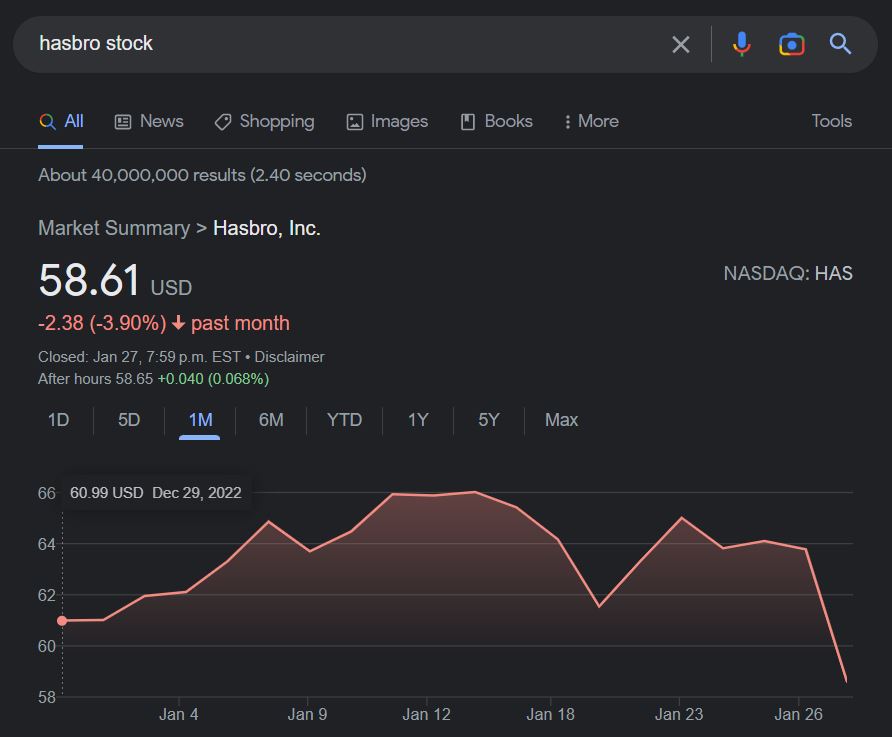Open the Disclaimer link

289,357
